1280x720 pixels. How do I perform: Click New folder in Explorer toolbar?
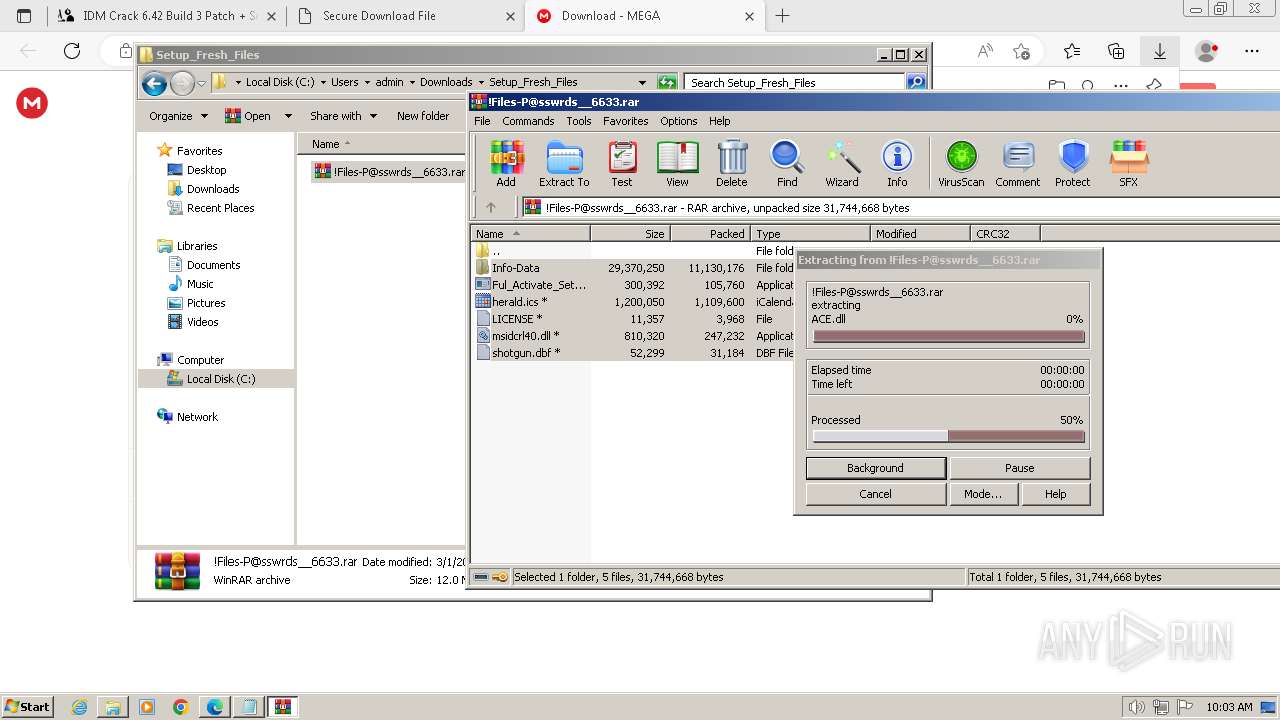point(423,116)
